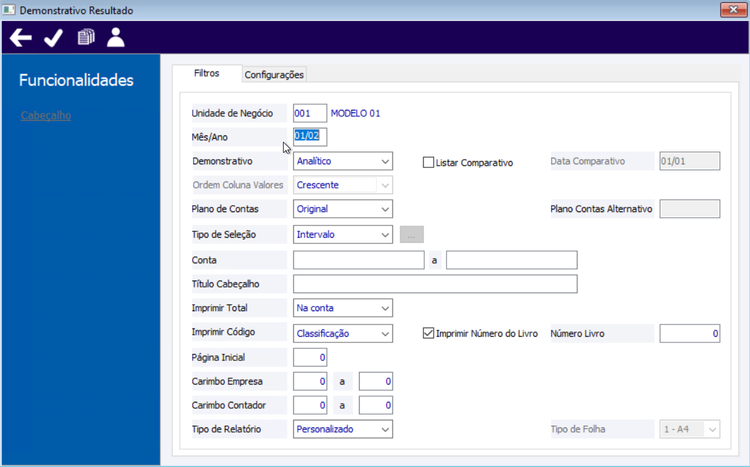Click the first Conta range field
750x467 pixels.
[x=359, y=260]
